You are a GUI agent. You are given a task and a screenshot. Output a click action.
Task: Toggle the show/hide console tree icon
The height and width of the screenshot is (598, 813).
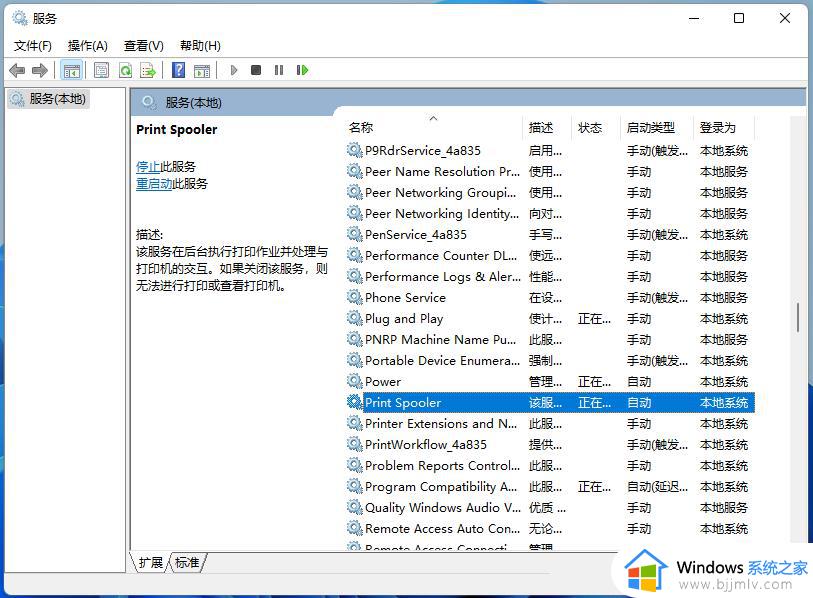coord(72,70)
